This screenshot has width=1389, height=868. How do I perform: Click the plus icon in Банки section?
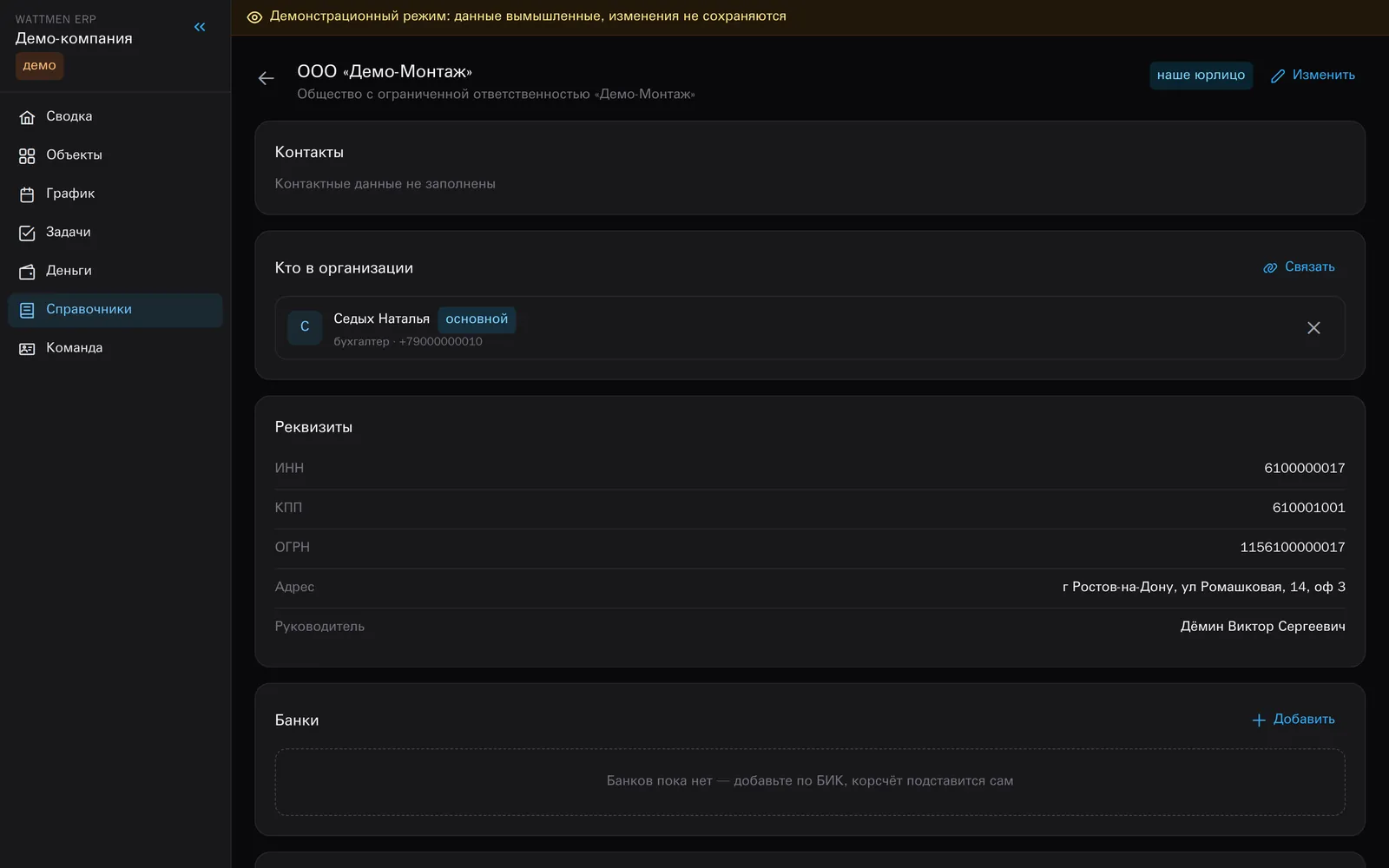point(1259,720)
